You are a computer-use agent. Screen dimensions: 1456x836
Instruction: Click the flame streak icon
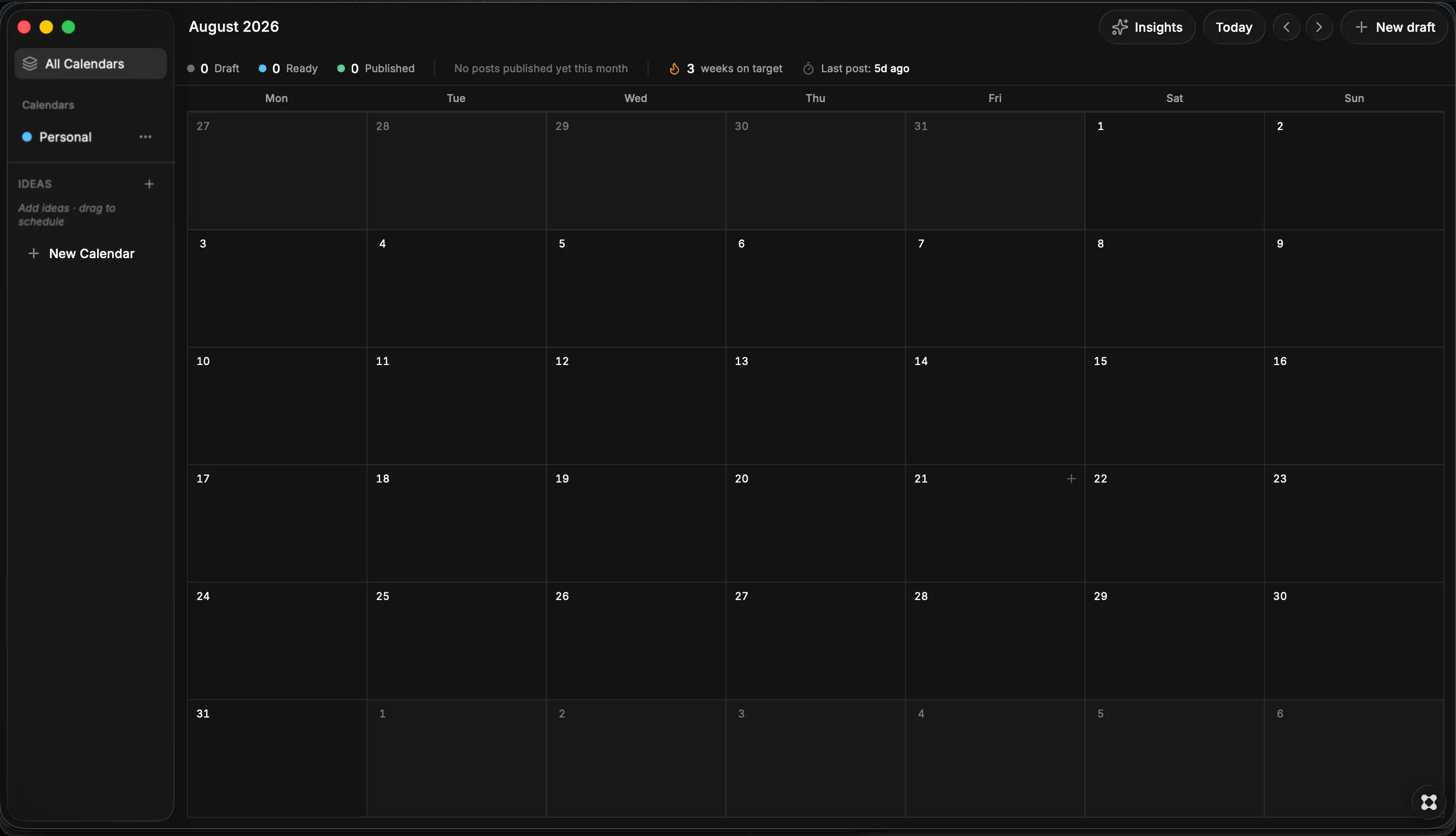click(x=675, y=69)
